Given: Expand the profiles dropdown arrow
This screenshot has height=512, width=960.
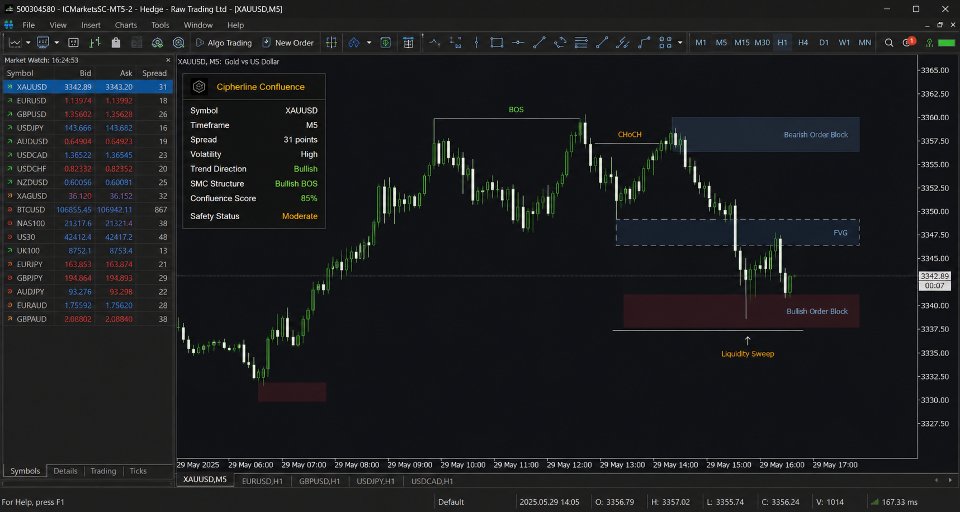Looking at the screenshot, I should tap(57, 43).
